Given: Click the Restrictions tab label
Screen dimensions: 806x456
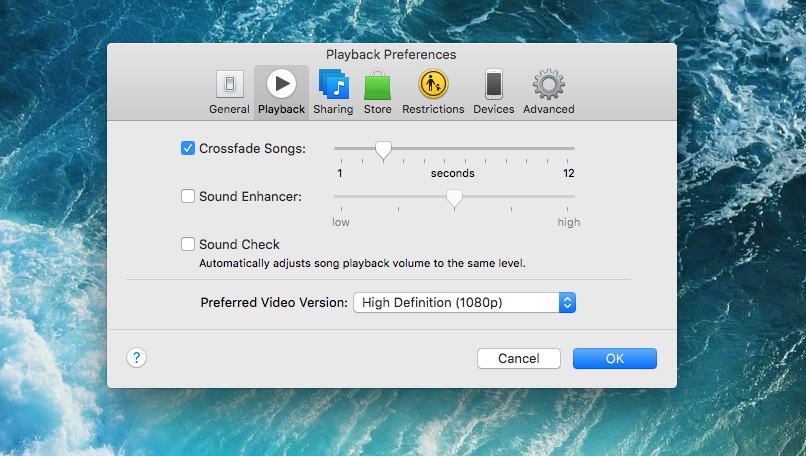Looking at the screenshot, I should tap(433, 109).
